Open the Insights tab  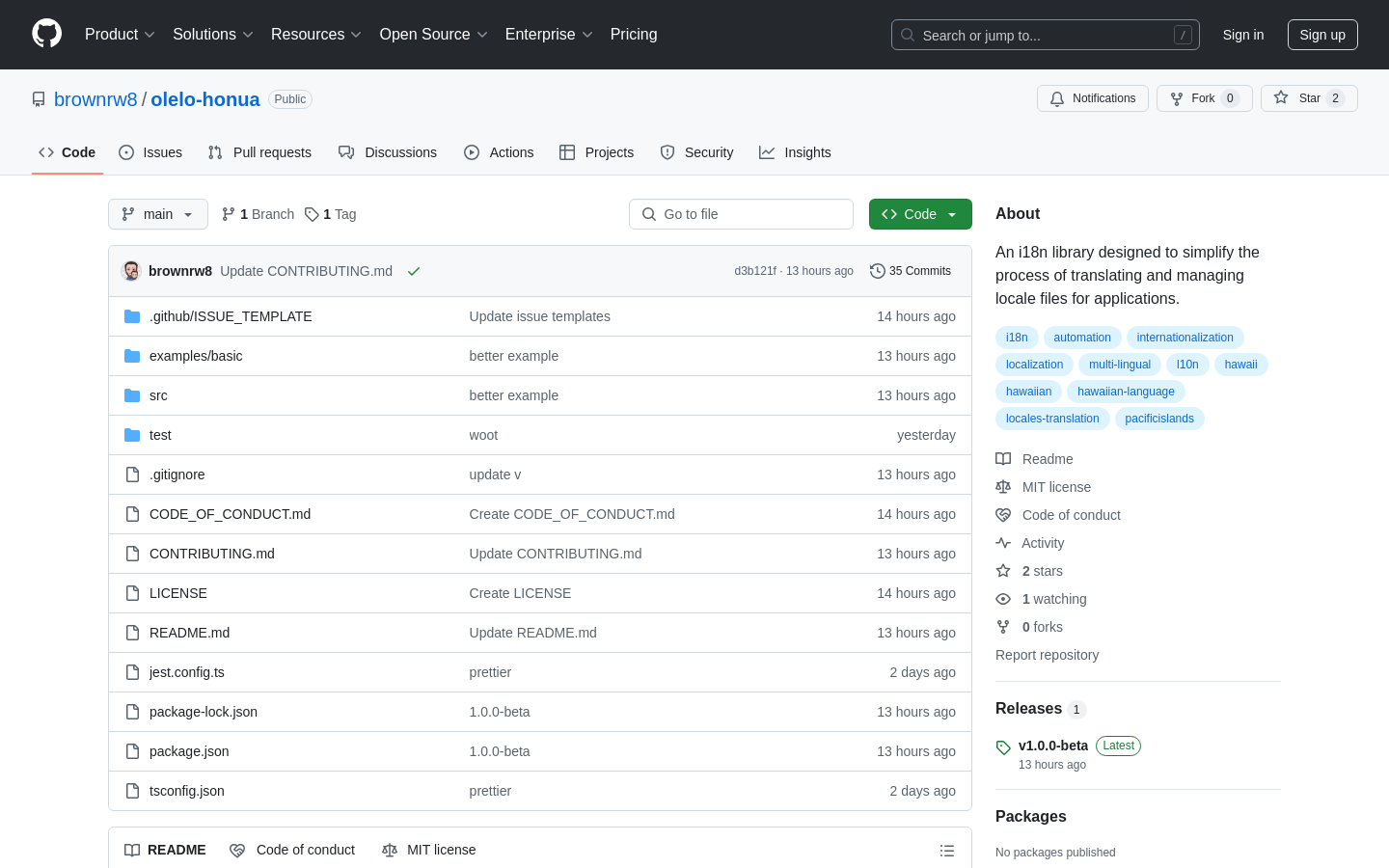coord(795,152)
